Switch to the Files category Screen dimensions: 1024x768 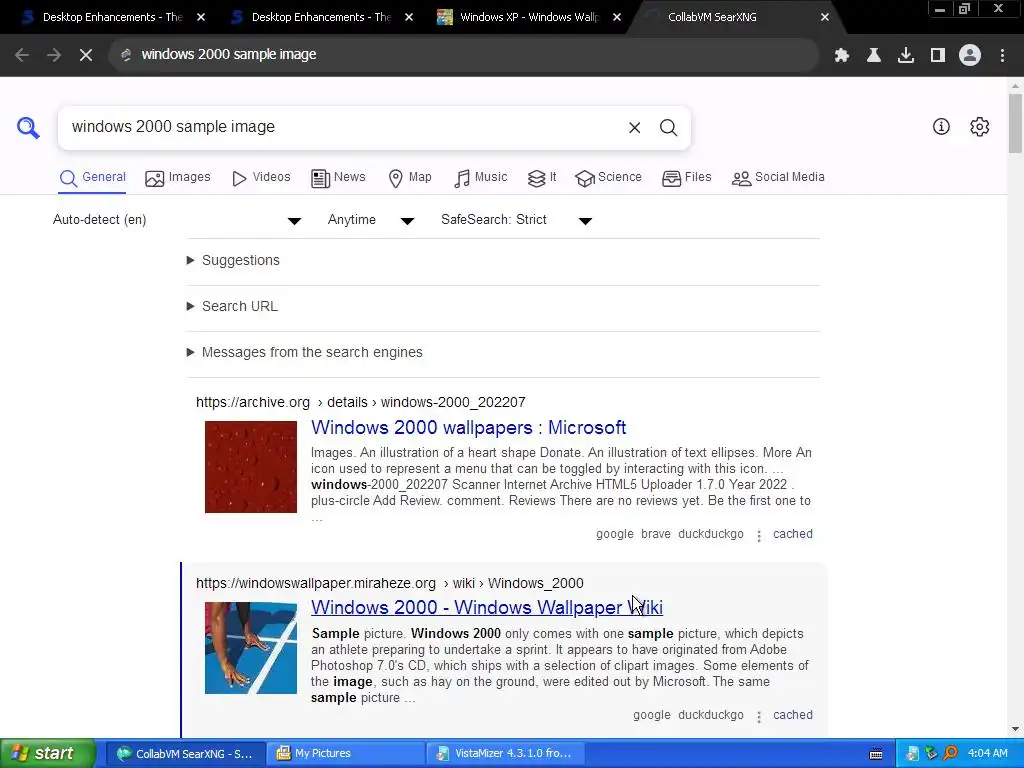[686, 178]
